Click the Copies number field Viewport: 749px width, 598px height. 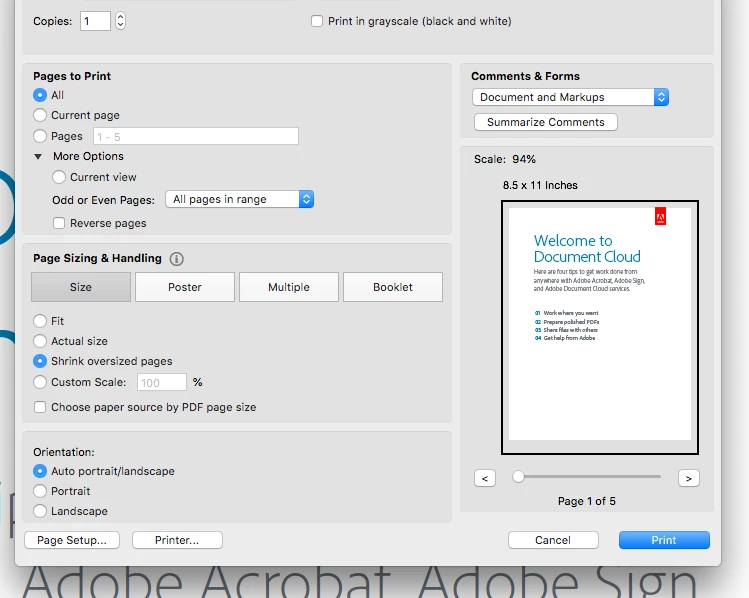pyautogui.click(x=95, y=21)
